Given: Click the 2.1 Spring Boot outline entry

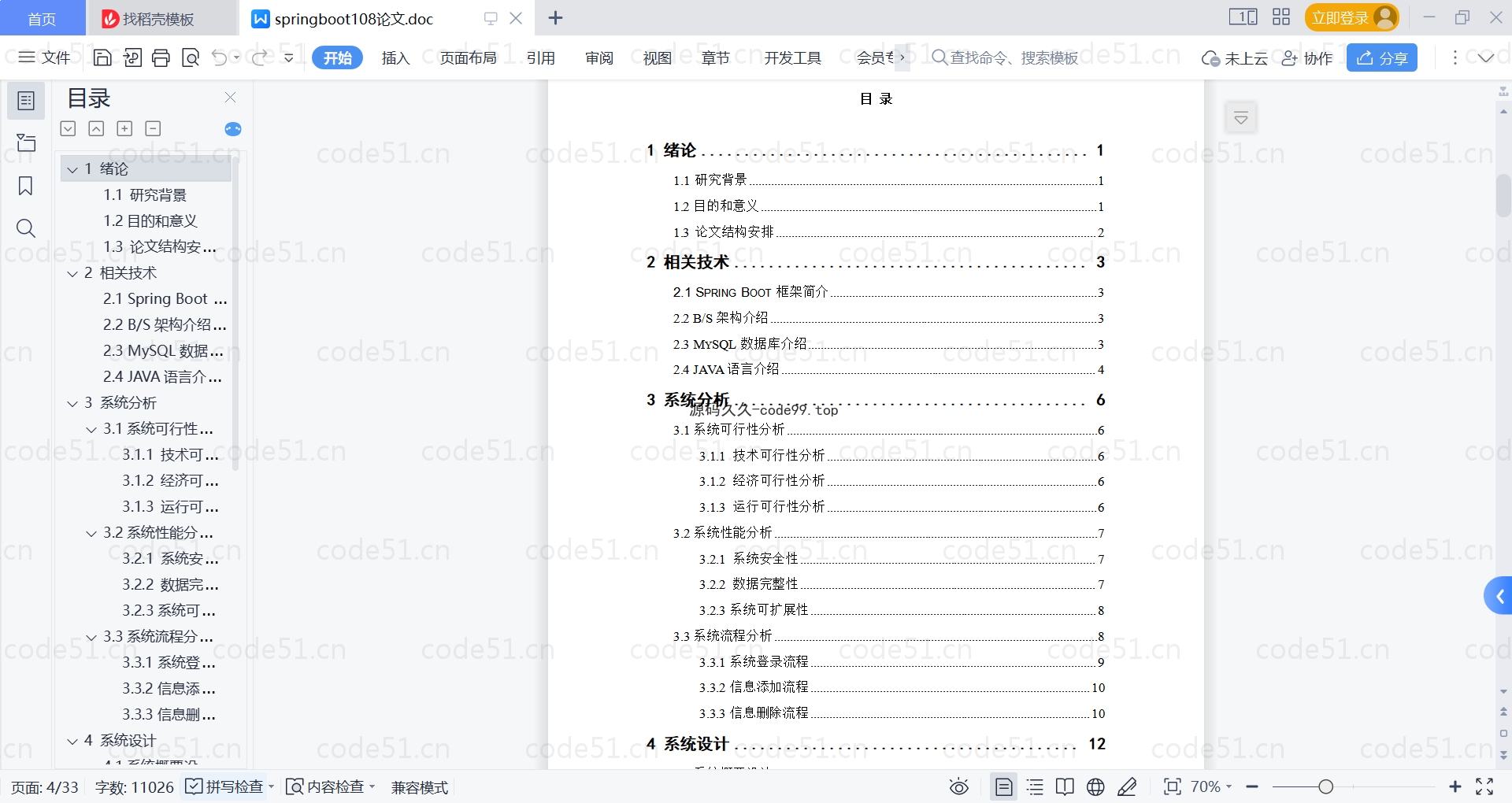Looking at the screenshot, I should [165, 299].
